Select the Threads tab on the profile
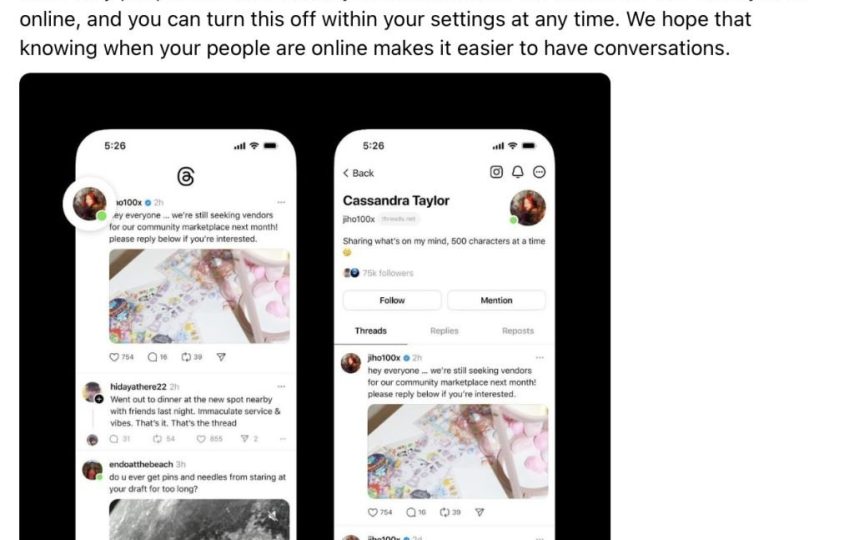This screenshot has width=854, height=540. click(370, 331)
